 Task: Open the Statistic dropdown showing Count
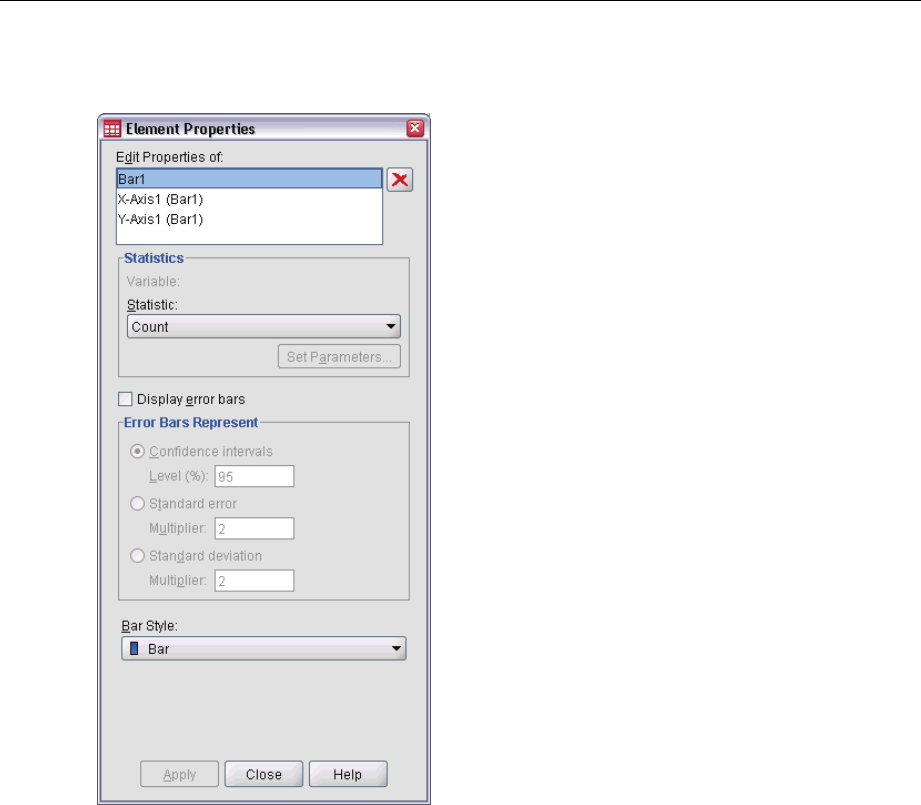click(x=264, y=326)
